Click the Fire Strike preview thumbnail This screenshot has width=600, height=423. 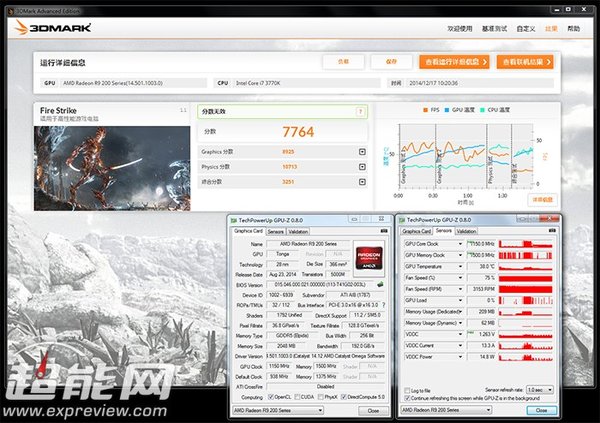112,168
